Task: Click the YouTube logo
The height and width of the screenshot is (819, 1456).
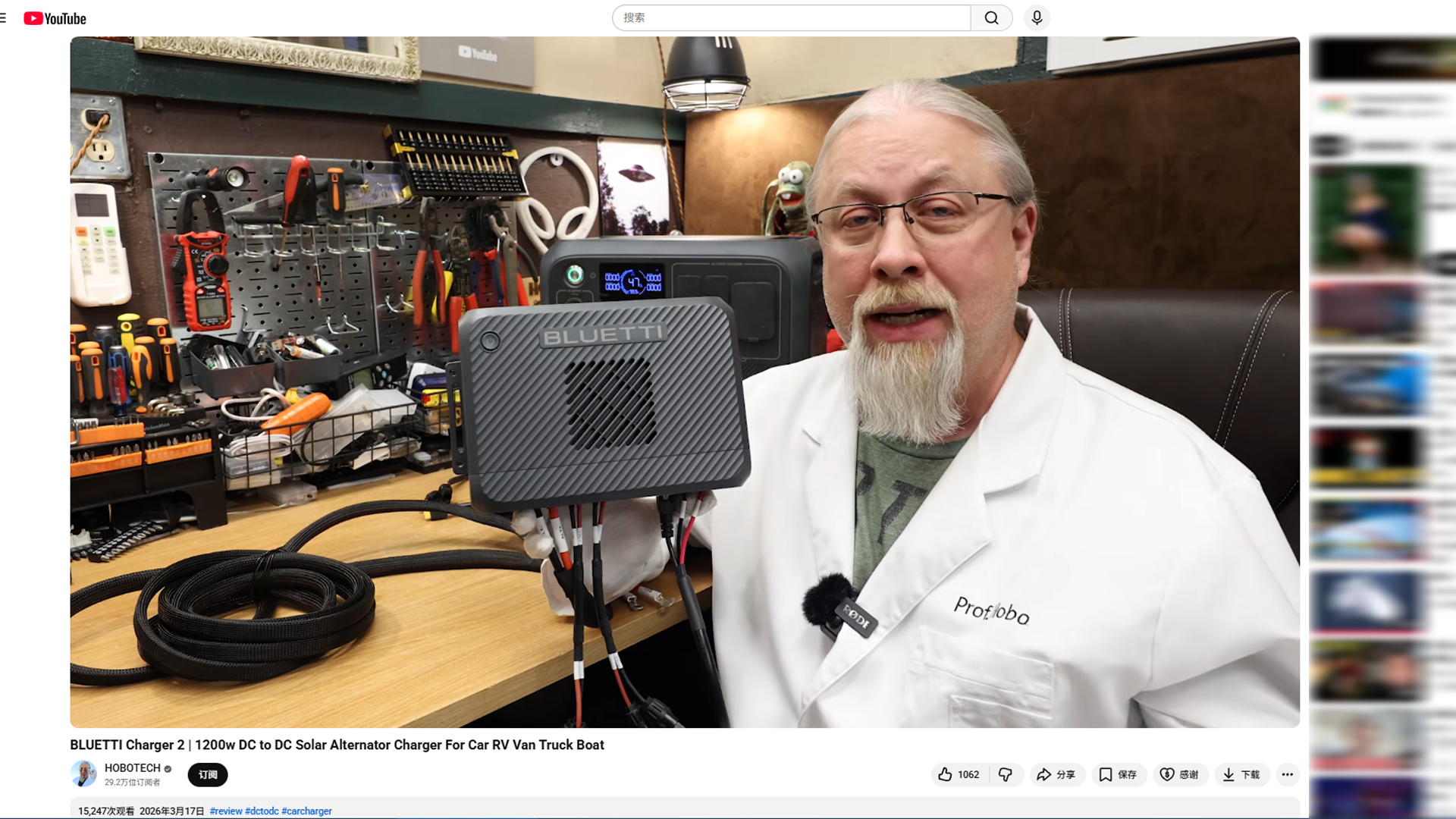Action: (x=55, y=18)
